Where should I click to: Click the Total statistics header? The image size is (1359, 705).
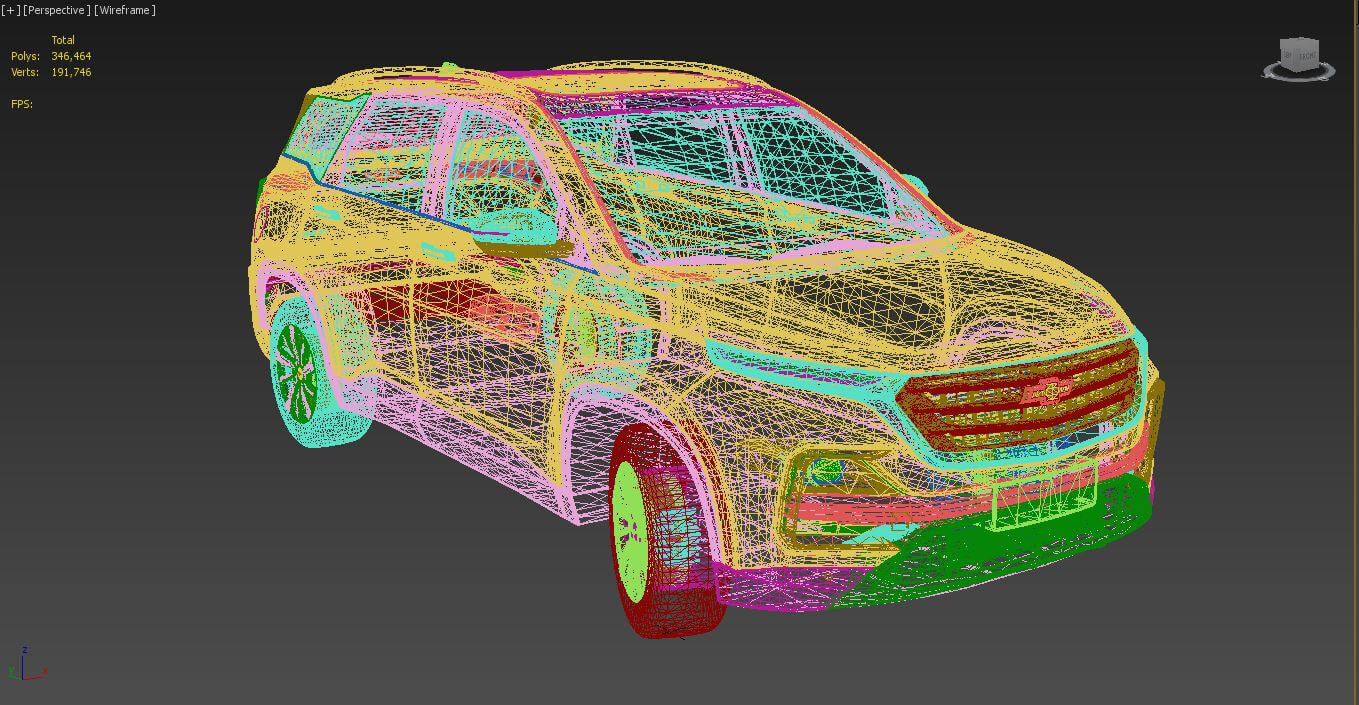[x=63, y=41]
